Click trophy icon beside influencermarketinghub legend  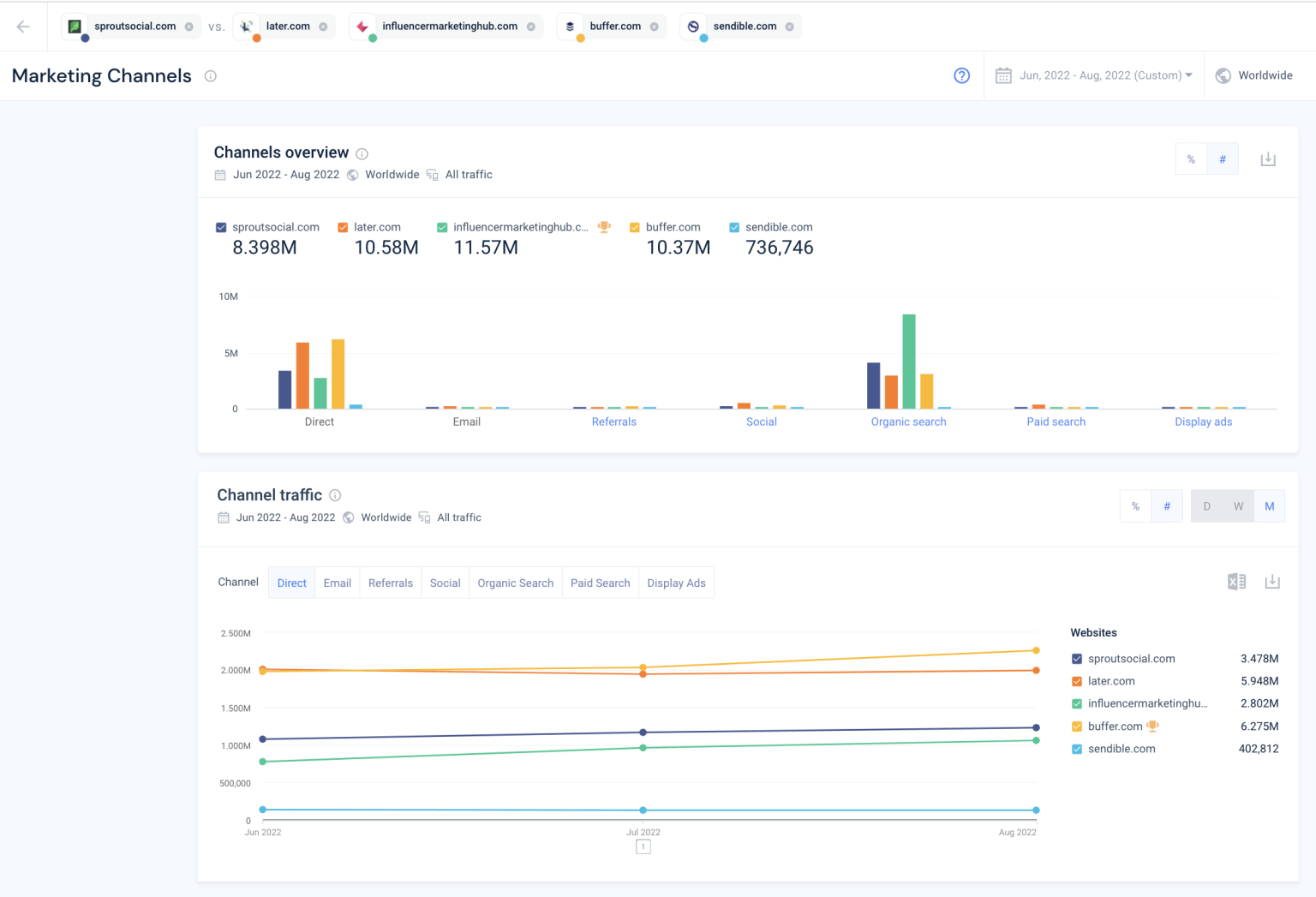click(604, 227)
